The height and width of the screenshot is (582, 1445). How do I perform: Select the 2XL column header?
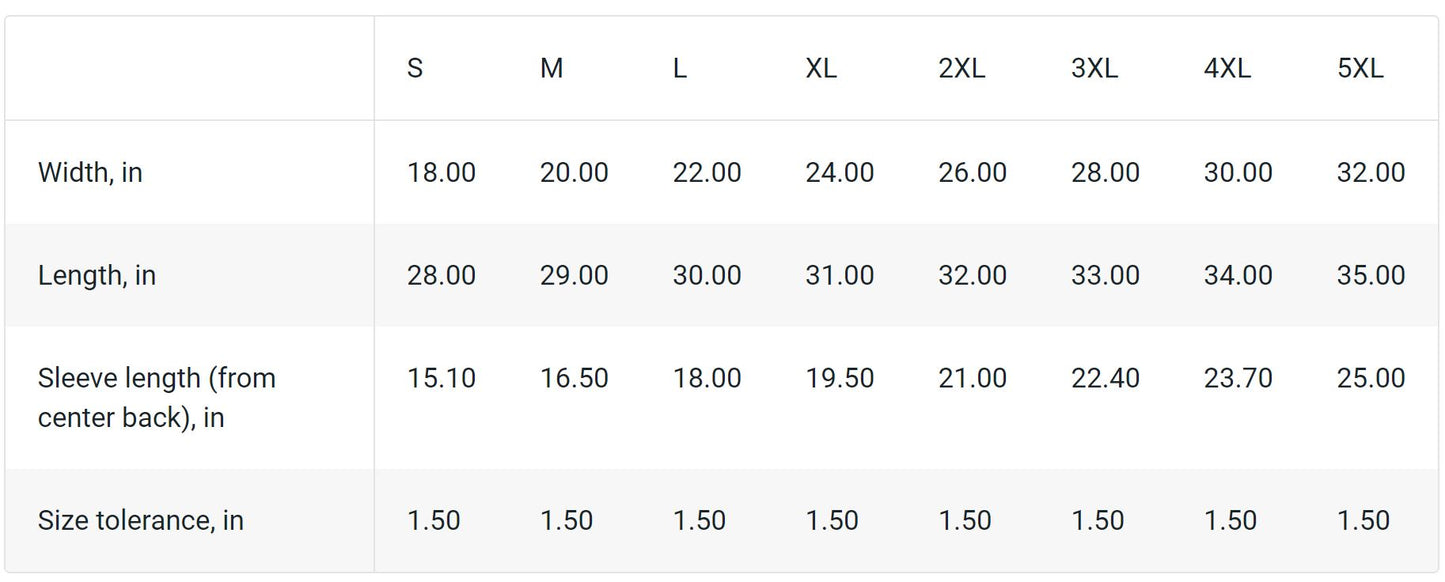(961, 68)
